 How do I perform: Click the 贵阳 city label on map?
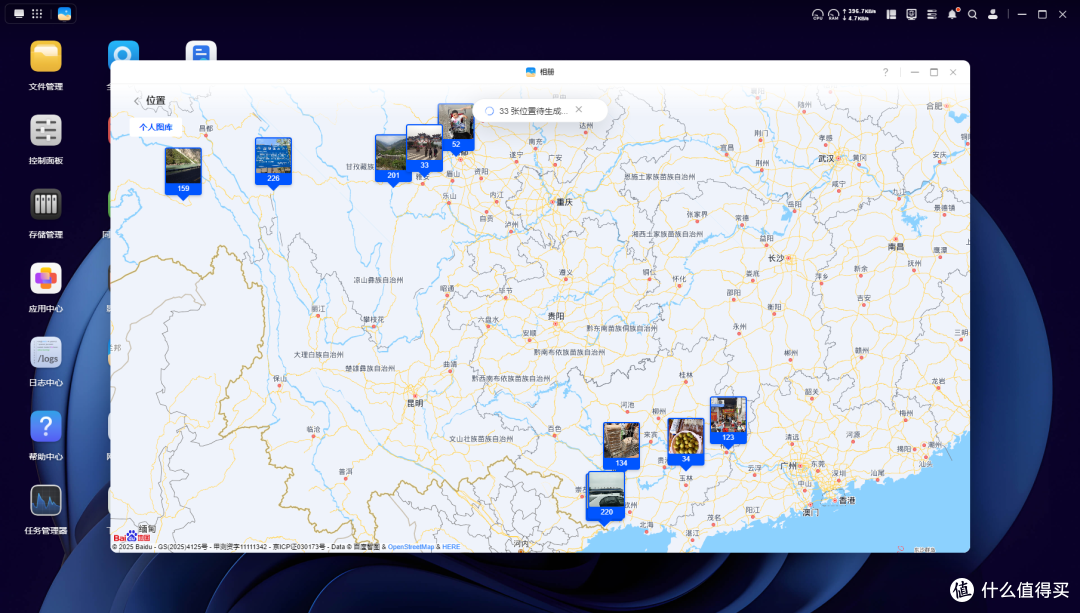[556, 315]
